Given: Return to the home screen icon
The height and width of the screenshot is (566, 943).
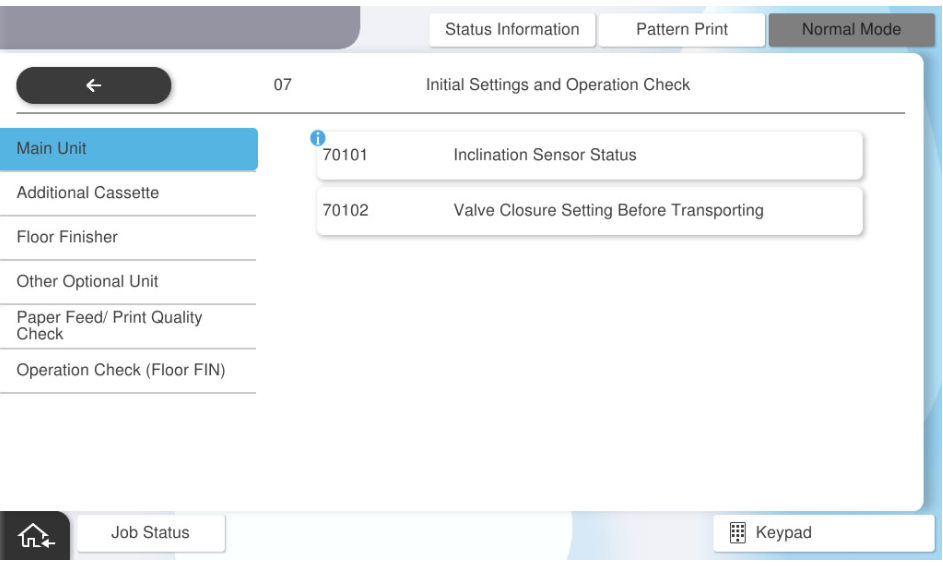Looking at the screenshot, I should [35, 534].
